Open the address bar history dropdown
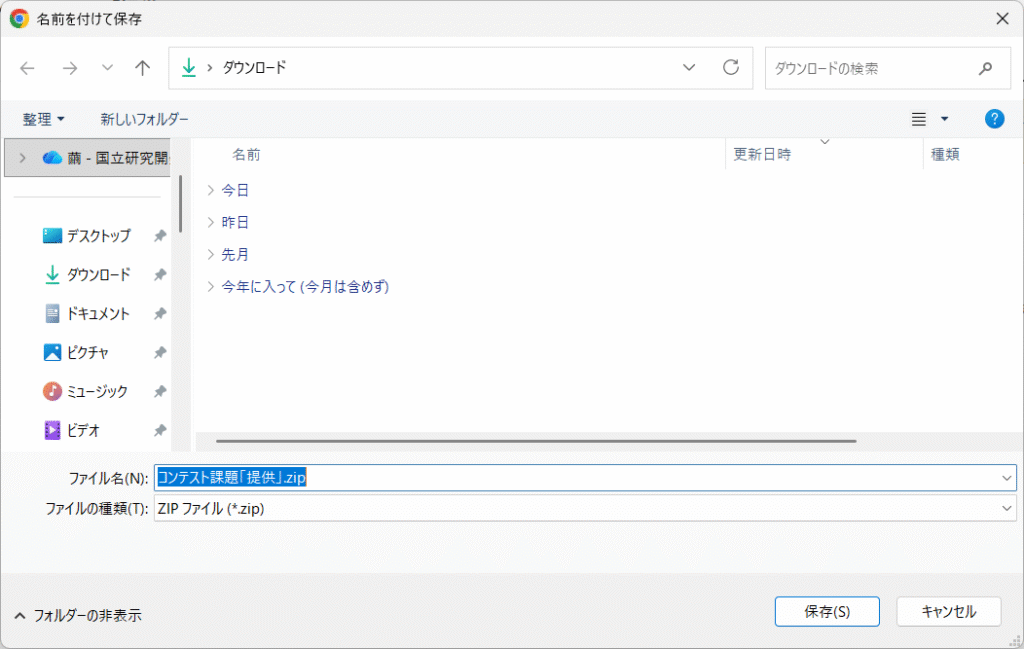This screenshot has width=1024, height=649. coord(688,68)
